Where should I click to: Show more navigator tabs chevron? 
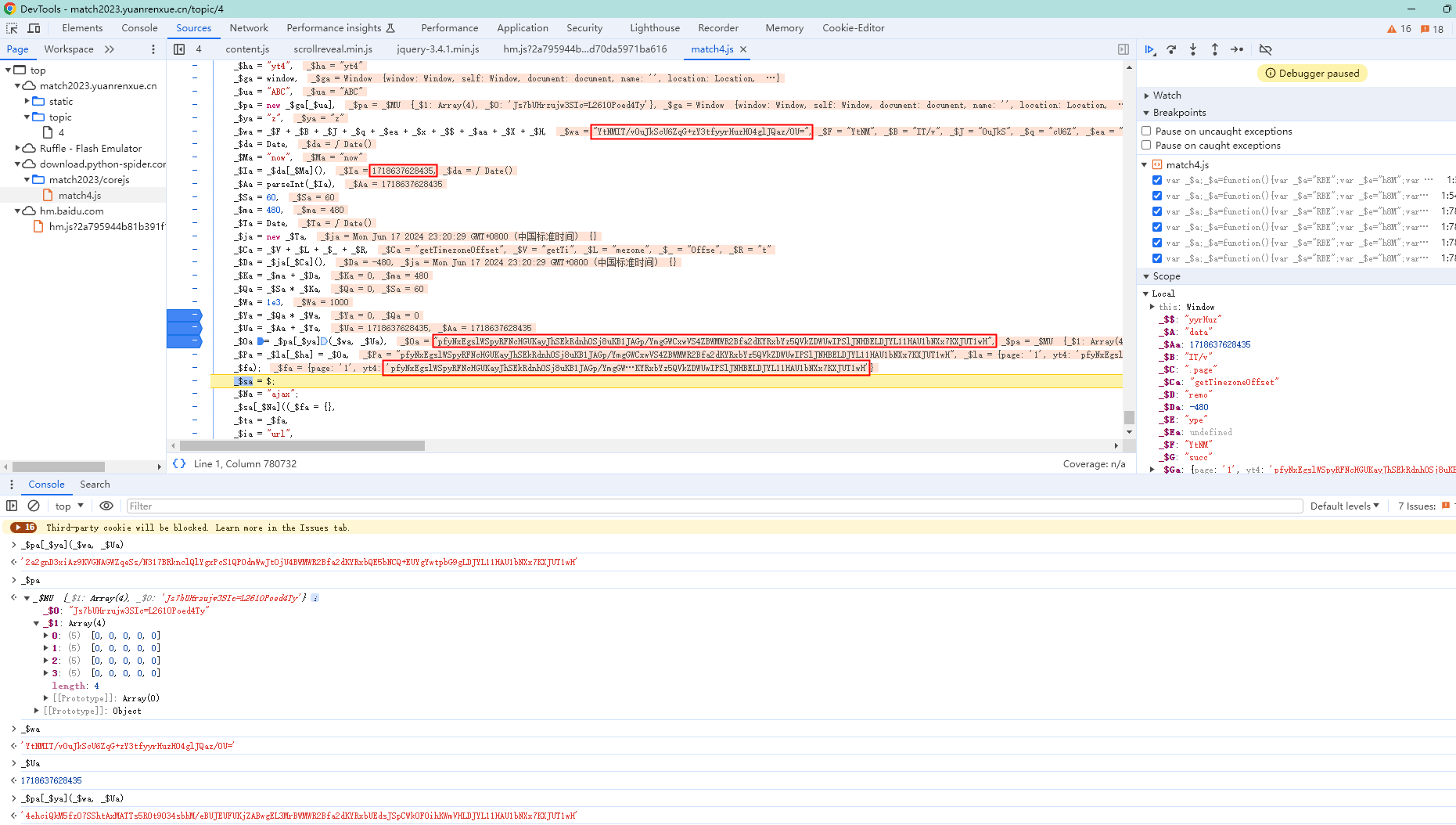110,49
